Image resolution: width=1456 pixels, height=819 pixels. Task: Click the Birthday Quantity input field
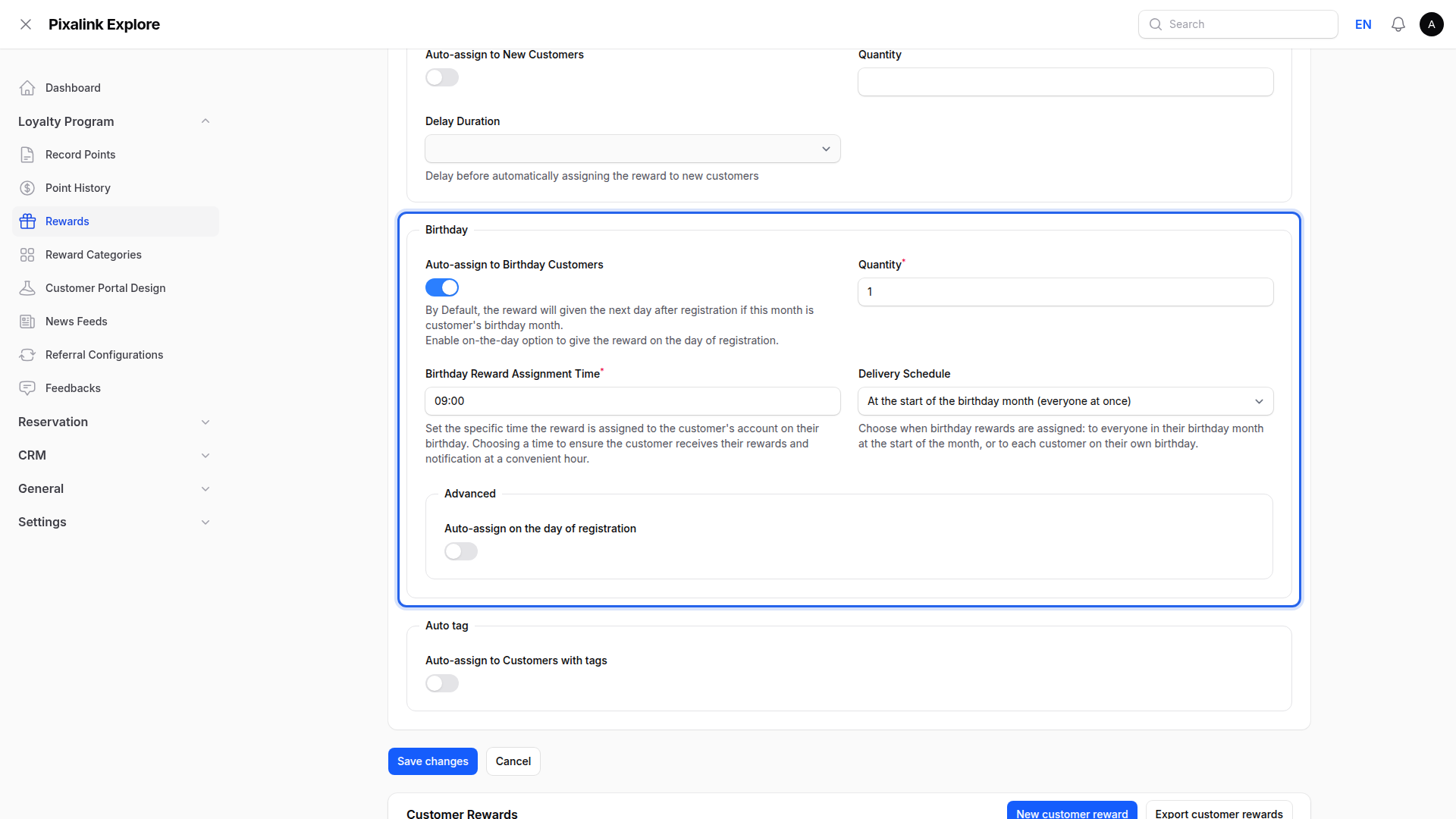click(x=1065, y=292)
